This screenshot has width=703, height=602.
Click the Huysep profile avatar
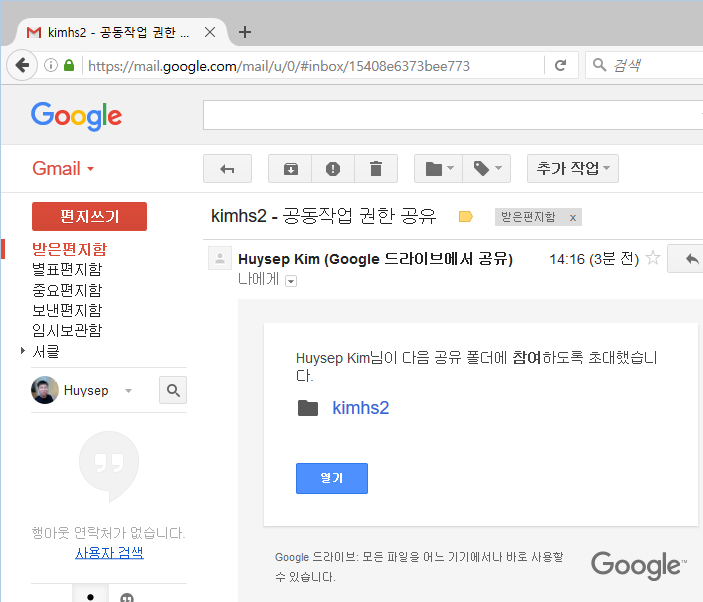[x=45, y=390]
